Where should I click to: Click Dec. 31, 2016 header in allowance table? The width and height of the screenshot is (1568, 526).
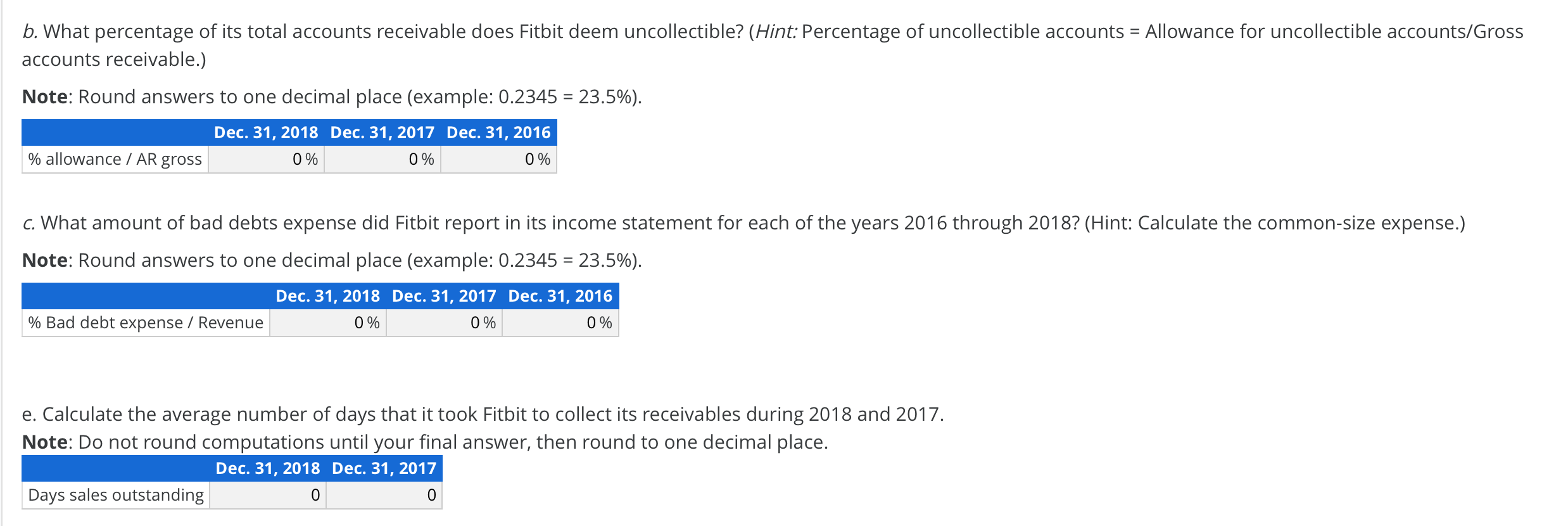point(498,132)
